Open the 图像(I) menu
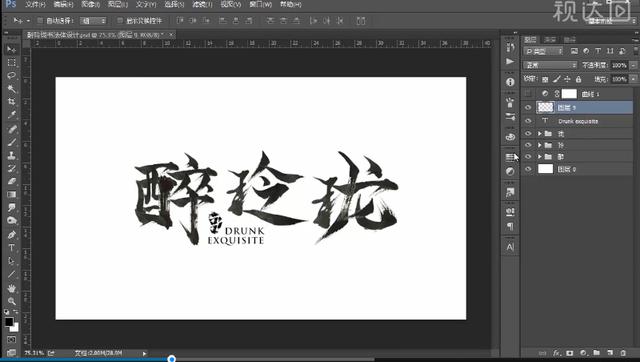This screenshot has height=362, width=640. (x=90, y=4)
